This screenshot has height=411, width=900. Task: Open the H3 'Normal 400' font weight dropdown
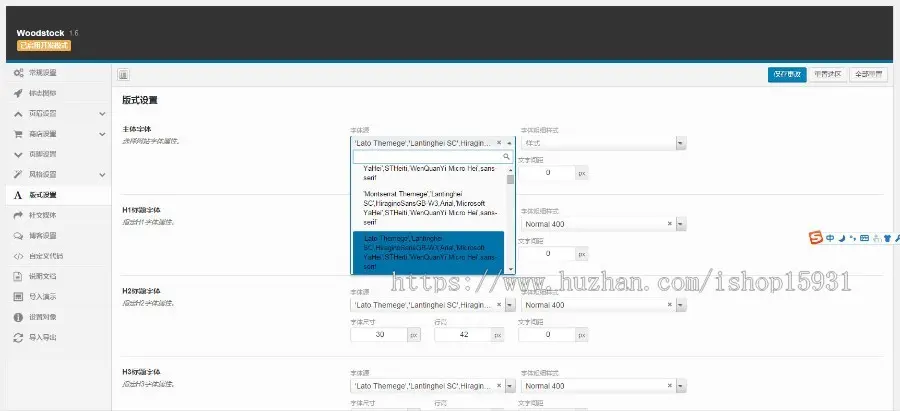point(681,386)
